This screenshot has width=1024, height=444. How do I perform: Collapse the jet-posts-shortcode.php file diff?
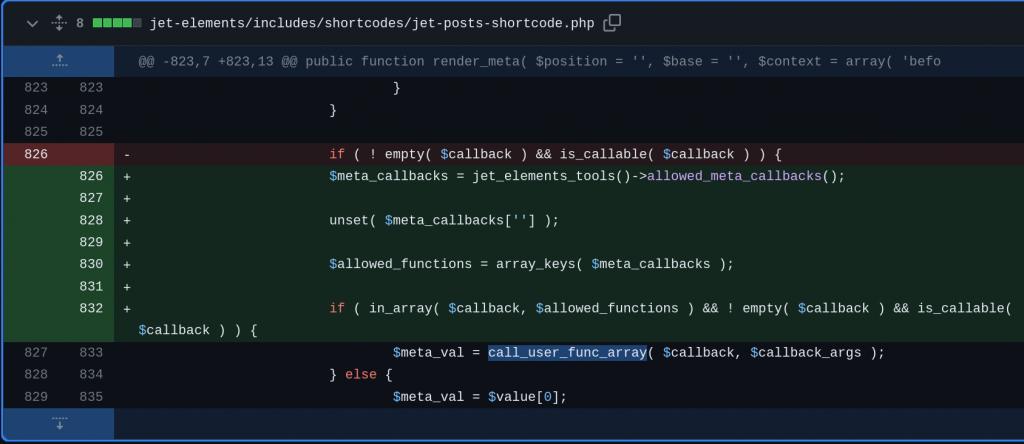[x=32, y=23]
